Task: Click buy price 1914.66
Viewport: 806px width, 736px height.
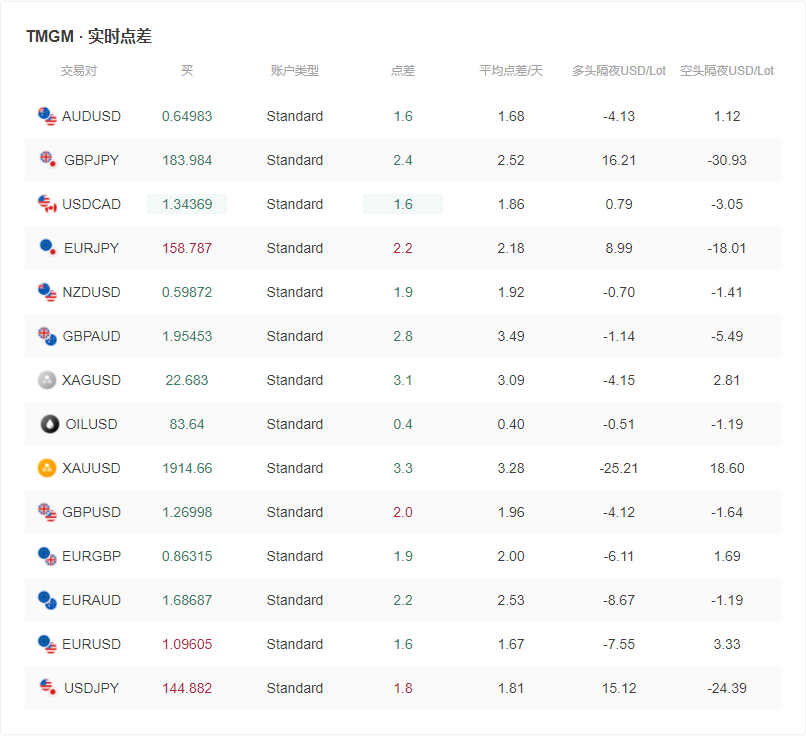Action: click(187, 468)
